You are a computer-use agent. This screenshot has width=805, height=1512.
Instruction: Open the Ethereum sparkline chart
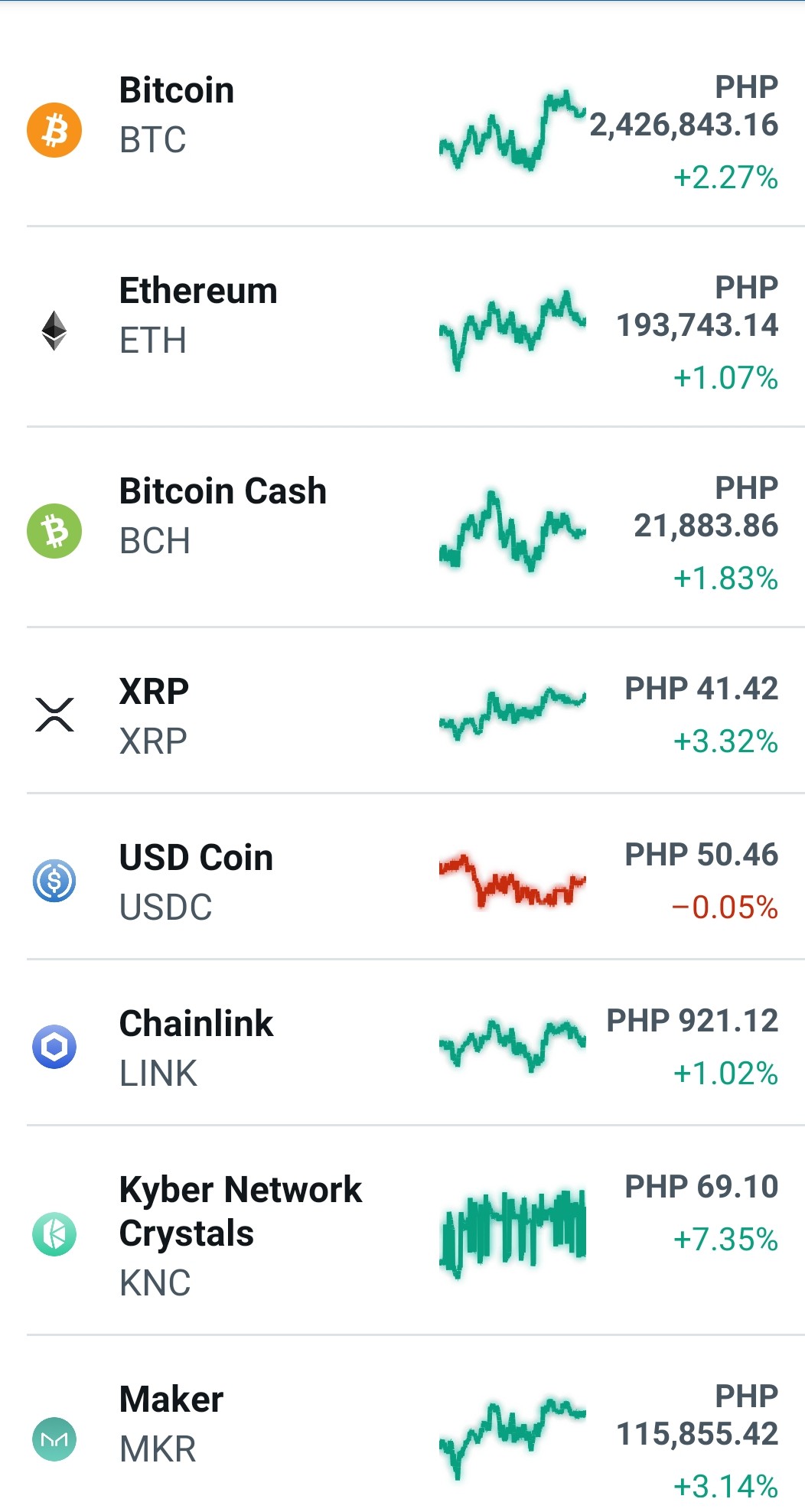(x=513, y=331)
